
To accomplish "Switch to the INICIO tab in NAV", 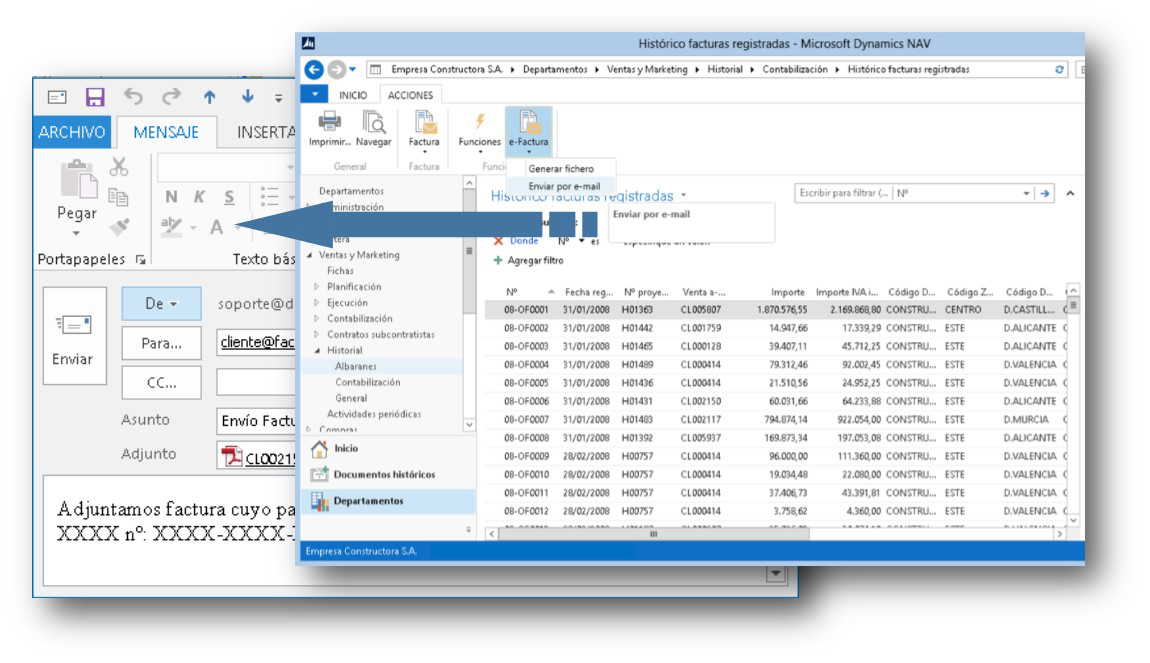I will coord(353,95).
